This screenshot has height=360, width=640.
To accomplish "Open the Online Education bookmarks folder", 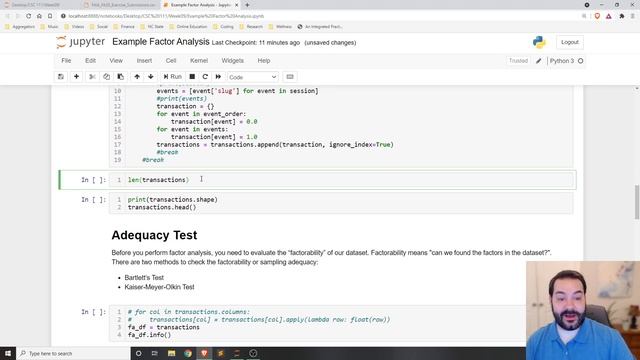I will [189, 27].
